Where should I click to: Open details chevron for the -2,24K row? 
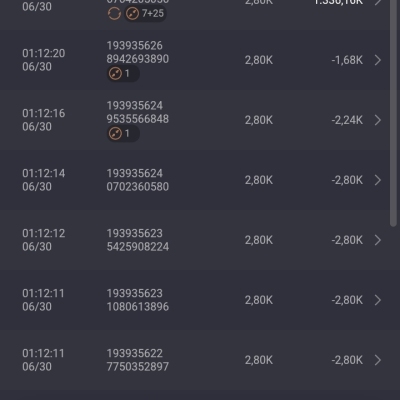coord(378,120)
